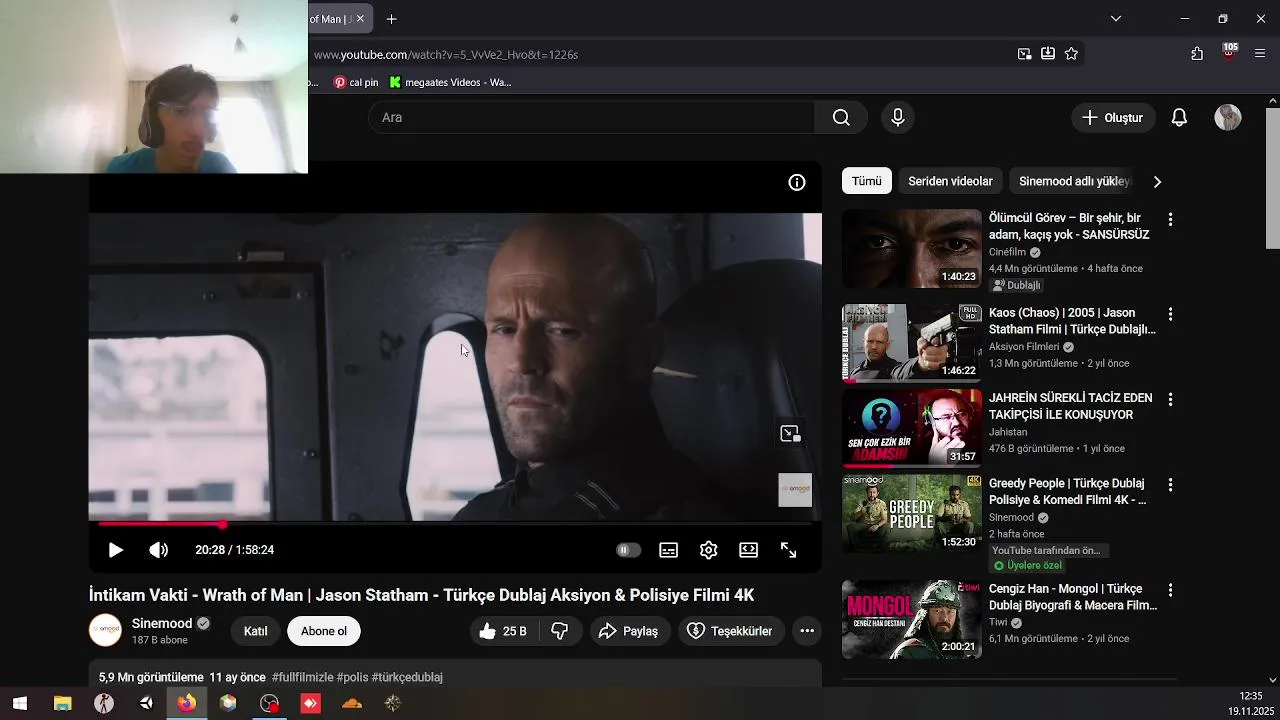Screen dimensions: 1280x720
Task: Open the Sinemood channel name link
Action: [x=162, y=623]
